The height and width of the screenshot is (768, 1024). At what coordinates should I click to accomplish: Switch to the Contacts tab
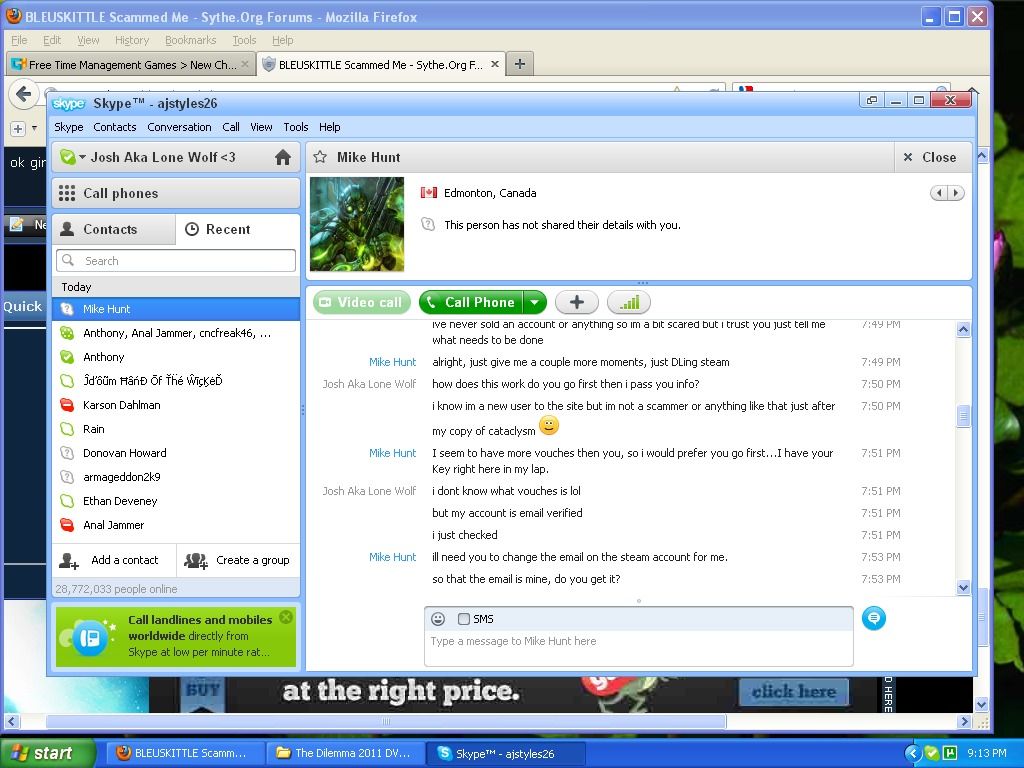[114, 229]
